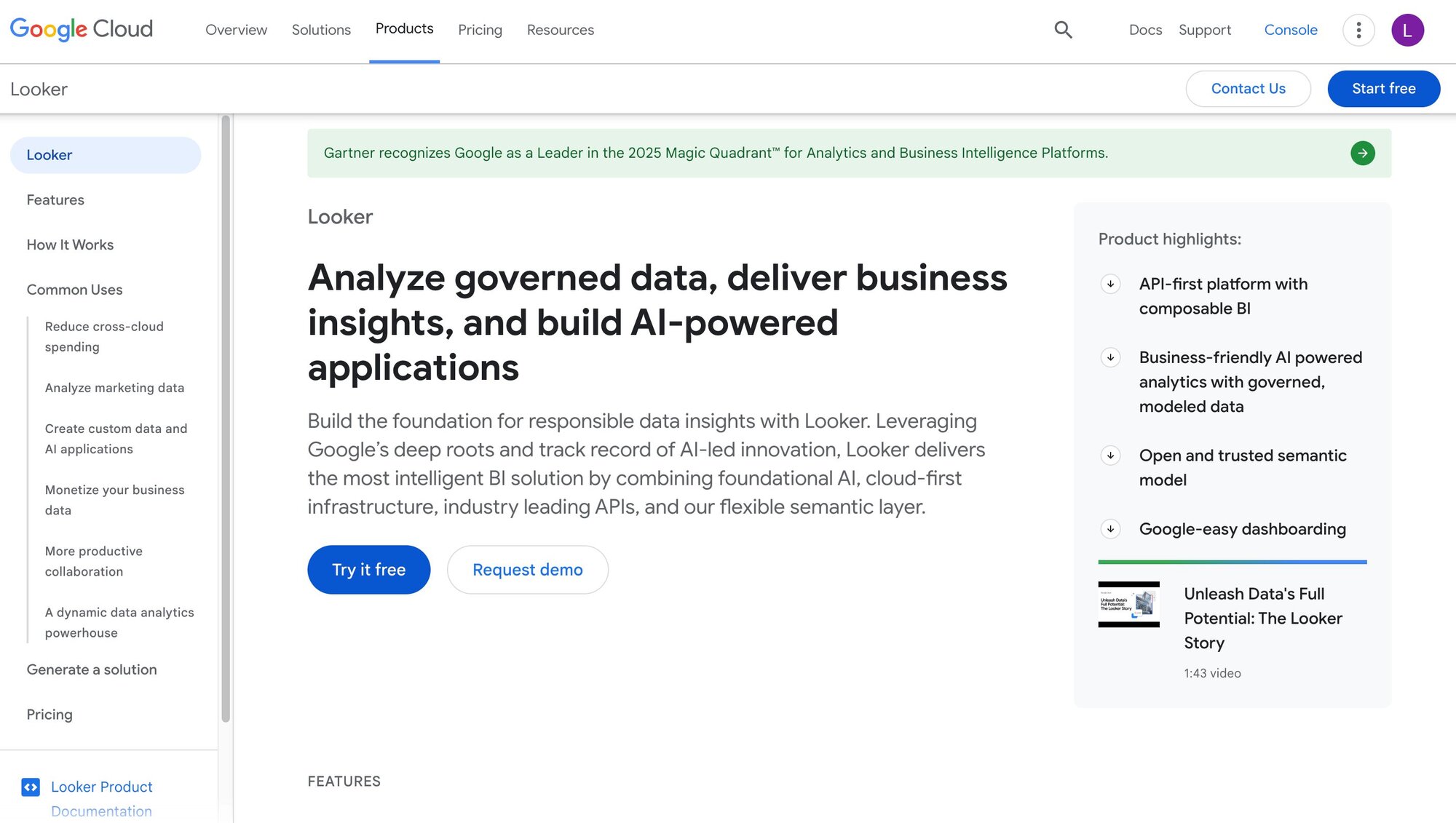The width and height of the screenshot is (1456, 823).
Task: Open the search magnifier icon
Action: [x=1063, y=30]
